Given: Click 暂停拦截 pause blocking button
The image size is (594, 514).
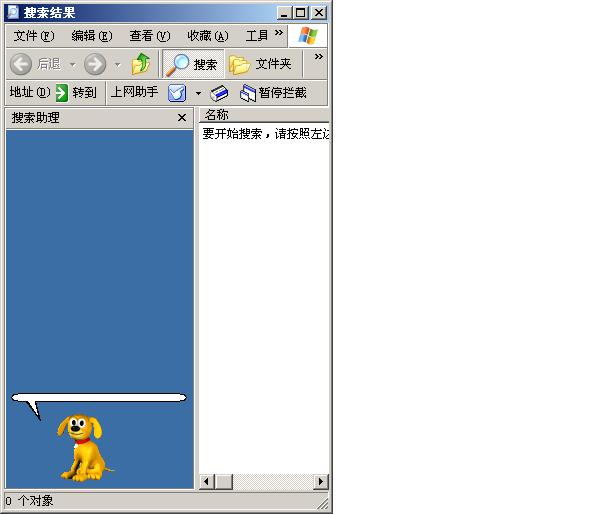Looking at the screenshot, I should coord(273,93).
